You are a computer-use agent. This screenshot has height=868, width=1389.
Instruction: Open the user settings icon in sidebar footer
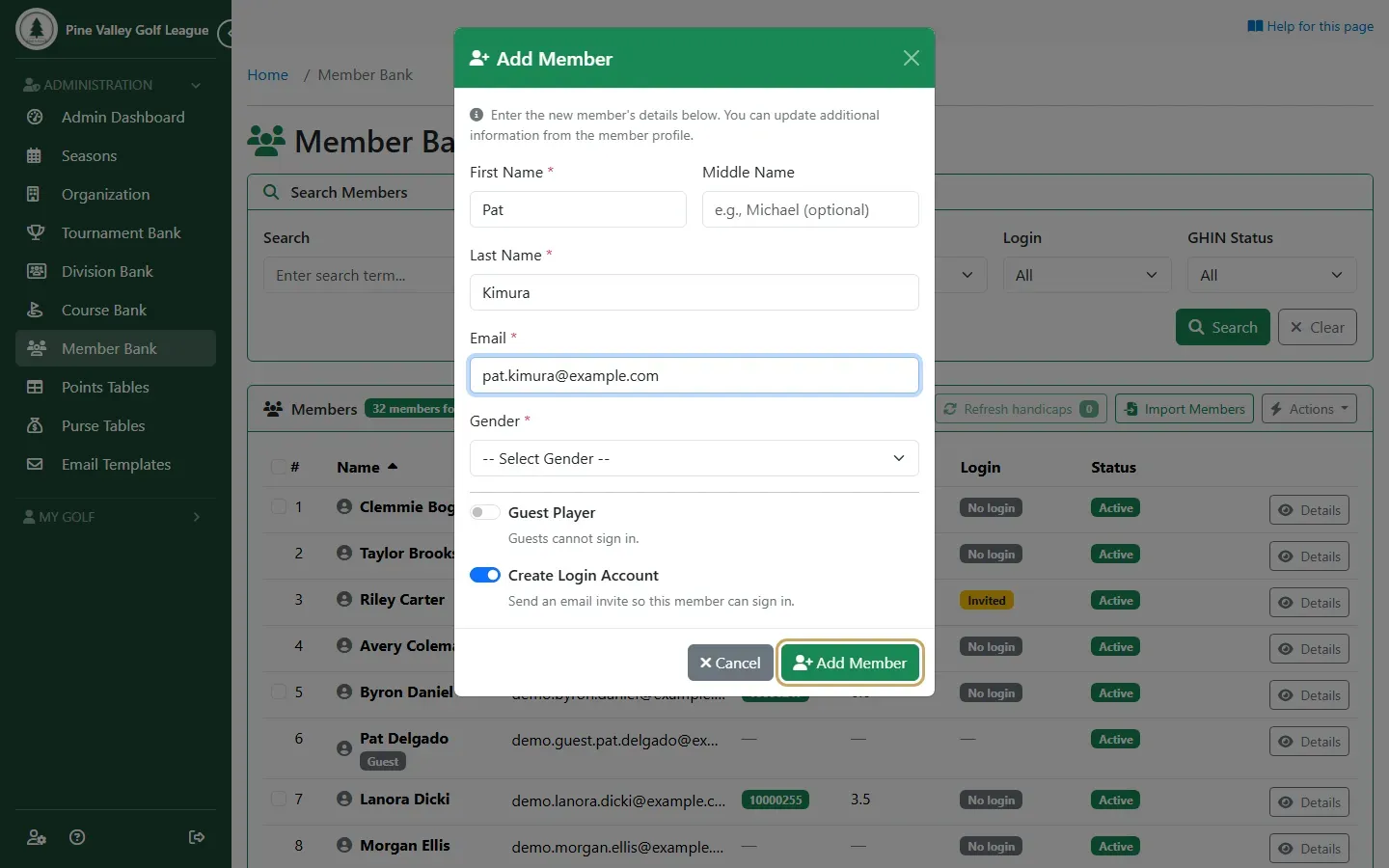pos(37,837)
